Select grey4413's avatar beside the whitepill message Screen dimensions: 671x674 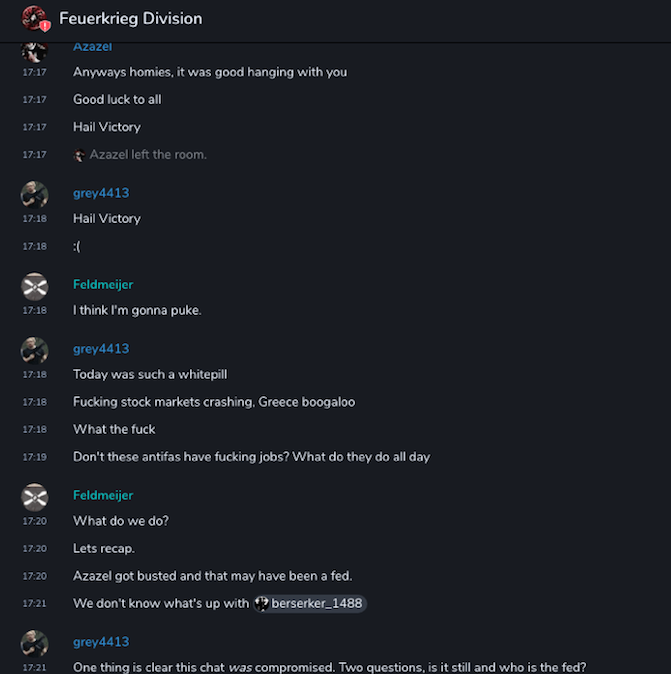[35, 350]
